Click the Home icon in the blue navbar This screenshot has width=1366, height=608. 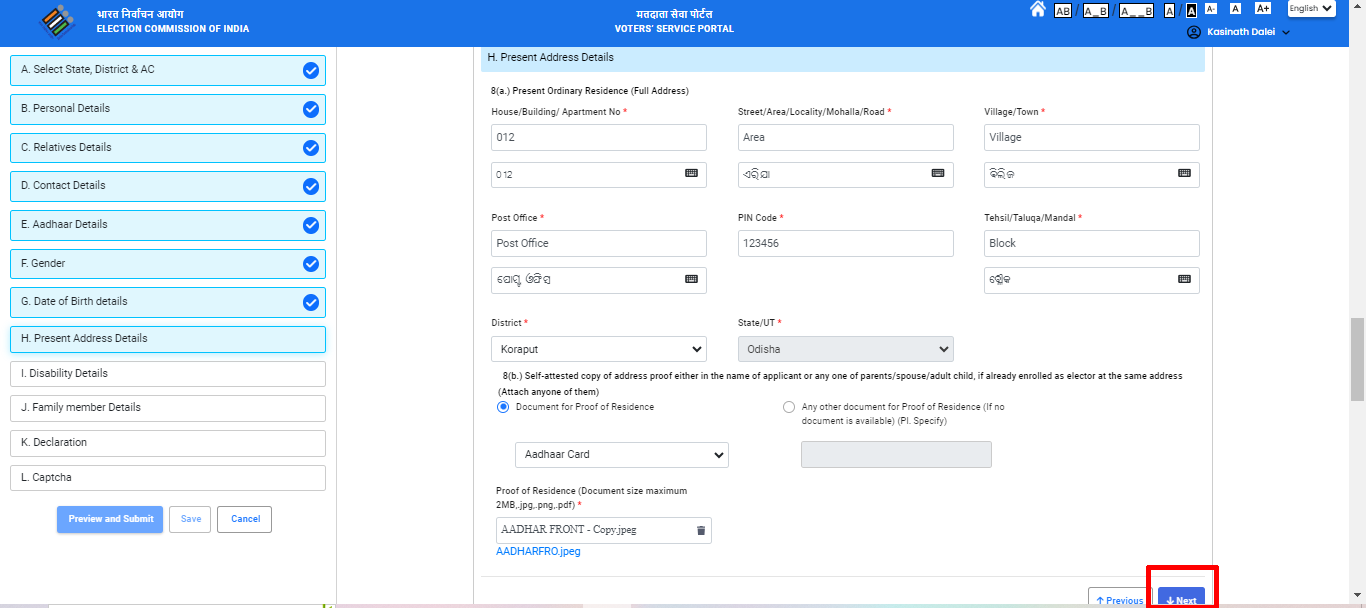tap(1039, 9)
